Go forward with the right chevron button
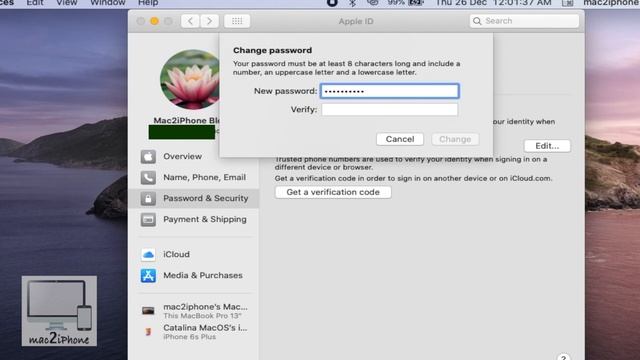This screenshot has height=360, width=640. coord(209,21)
